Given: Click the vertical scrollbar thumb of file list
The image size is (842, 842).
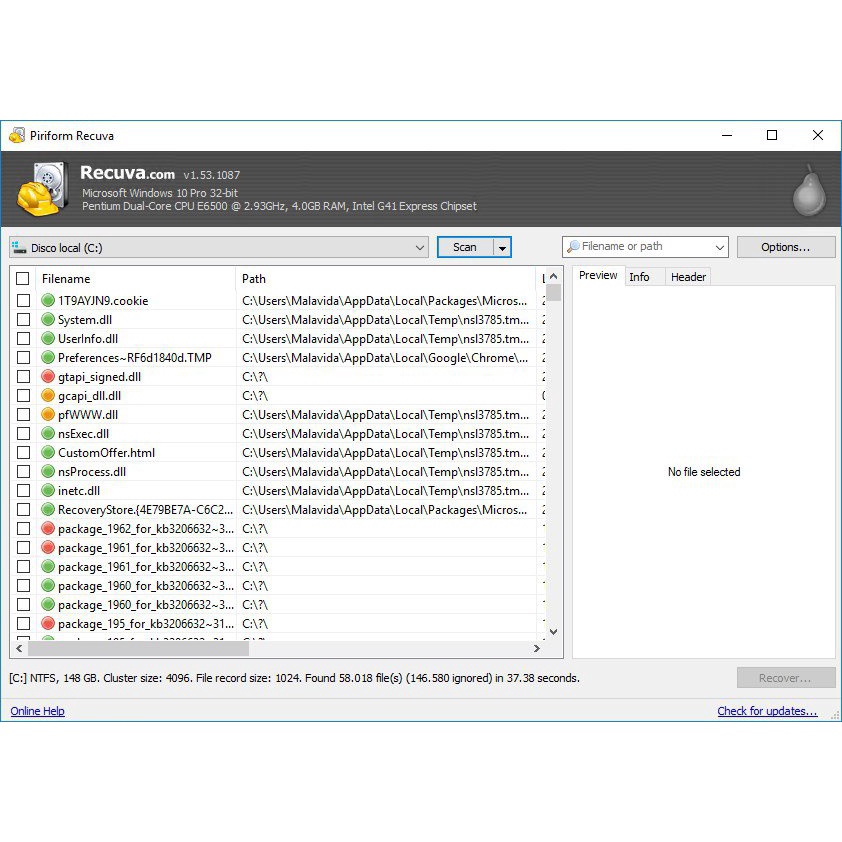Looking at the screenshot, I should pyautogui.click(x=554, y=293).
